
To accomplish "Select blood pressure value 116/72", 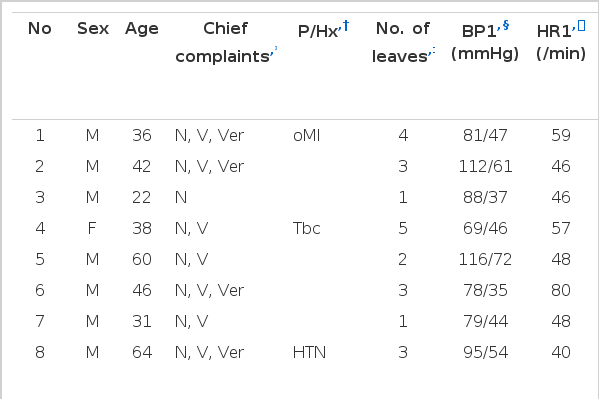I will pyautogui.click(x=485, y=260).
